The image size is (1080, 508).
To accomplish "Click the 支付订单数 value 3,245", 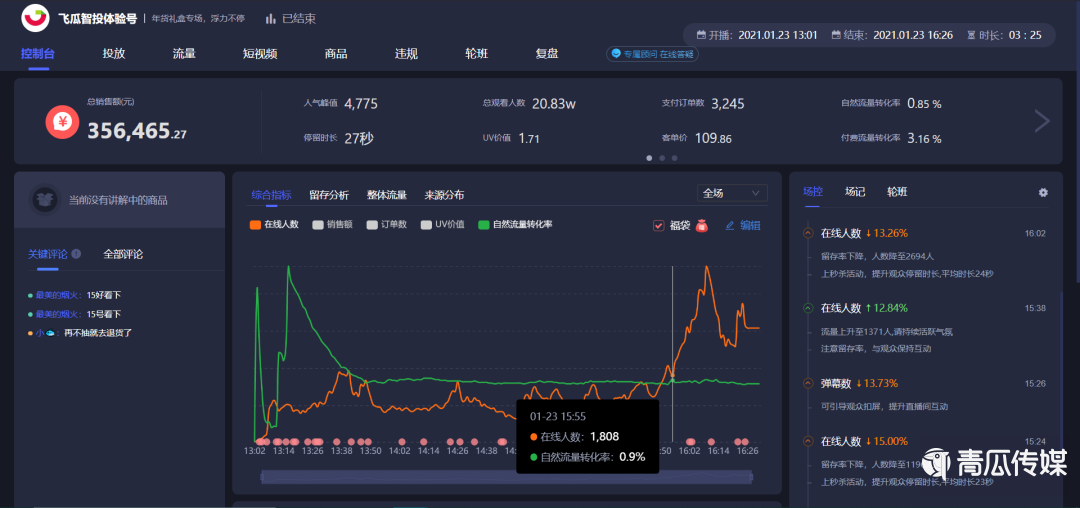I will click(728, 104).
